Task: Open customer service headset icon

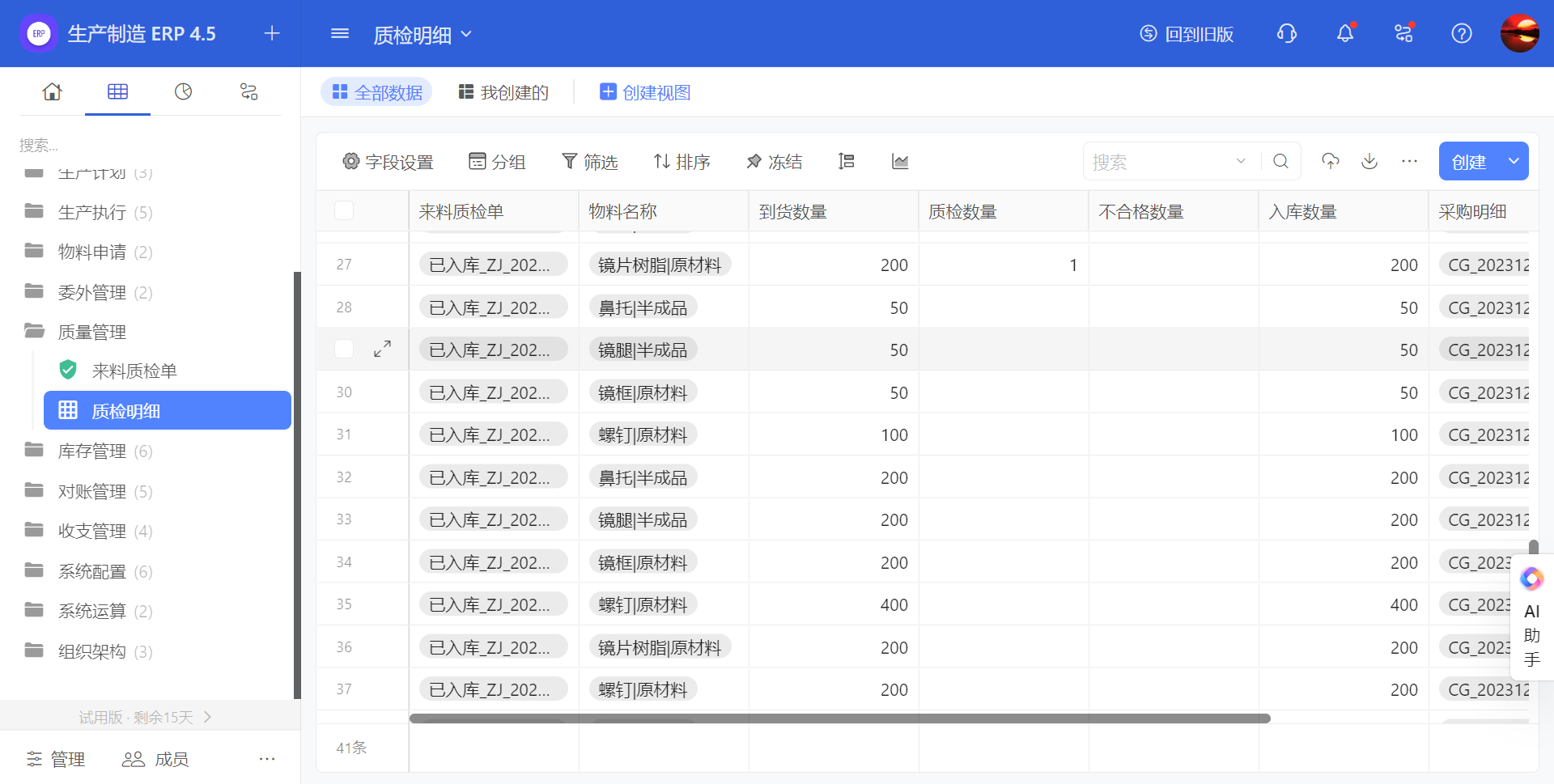Action: coord(1286,34)
